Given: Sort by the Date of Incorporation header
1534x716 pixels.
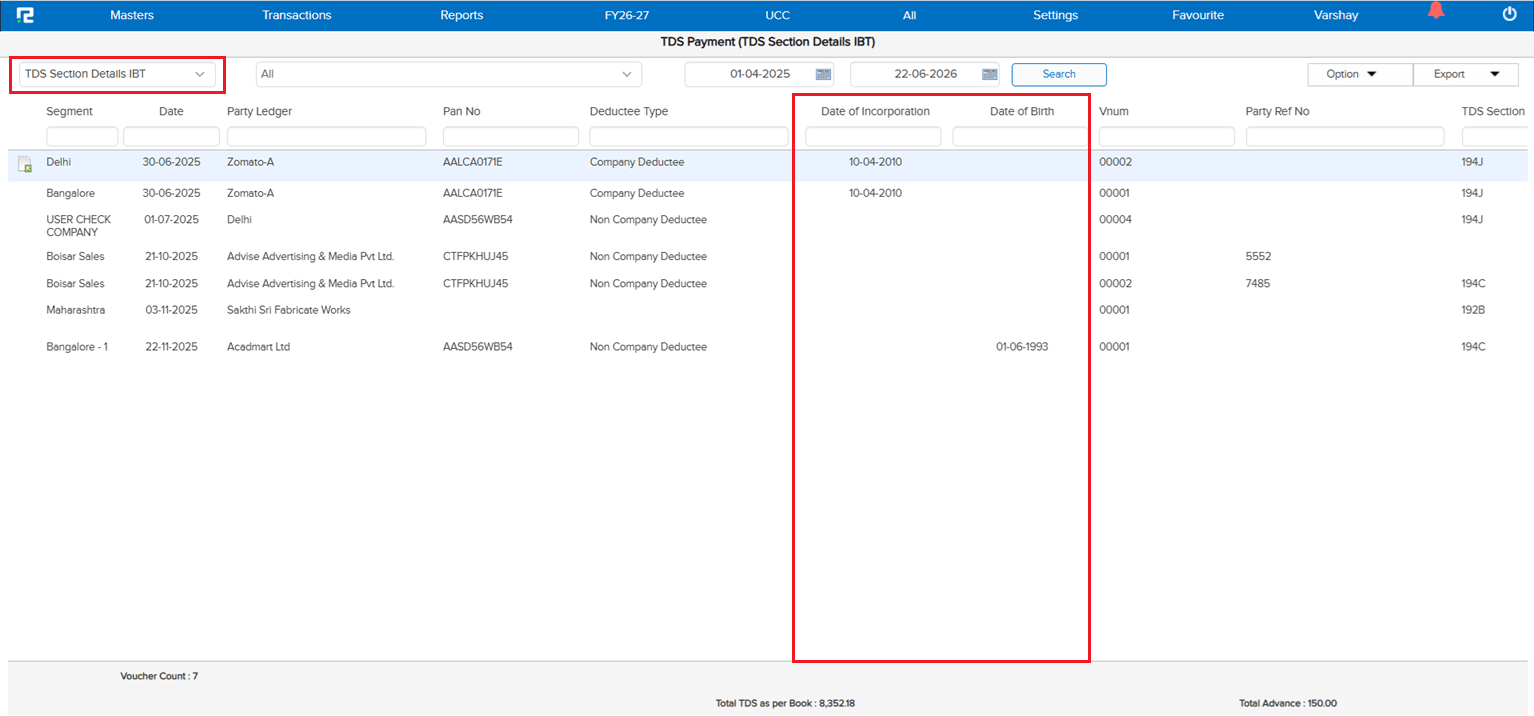Looking at the screenshot, I should tap(875, 112).
